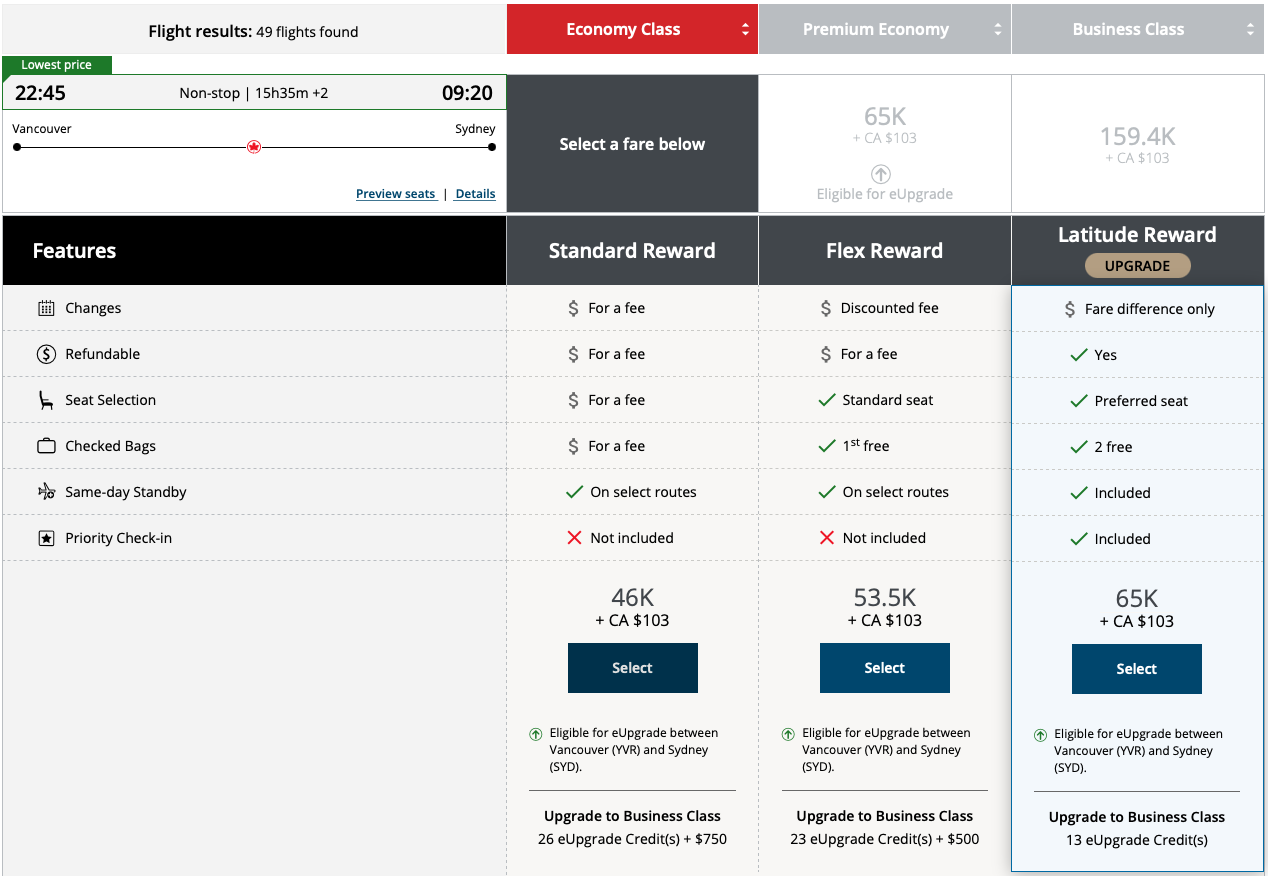Expand the Business Class sort arrows
The width and height of the screenshot is (1268, 876).
click(1250, 30)
